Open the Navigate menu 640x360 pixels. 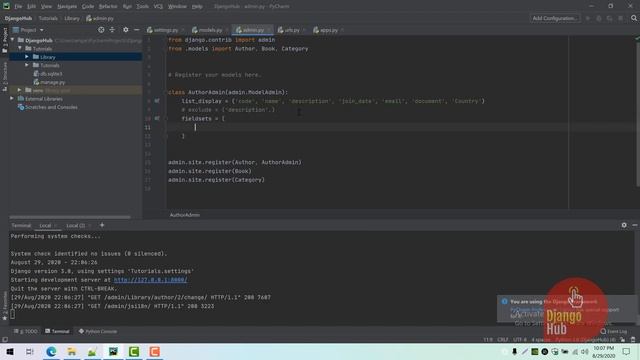pos(67,7)
